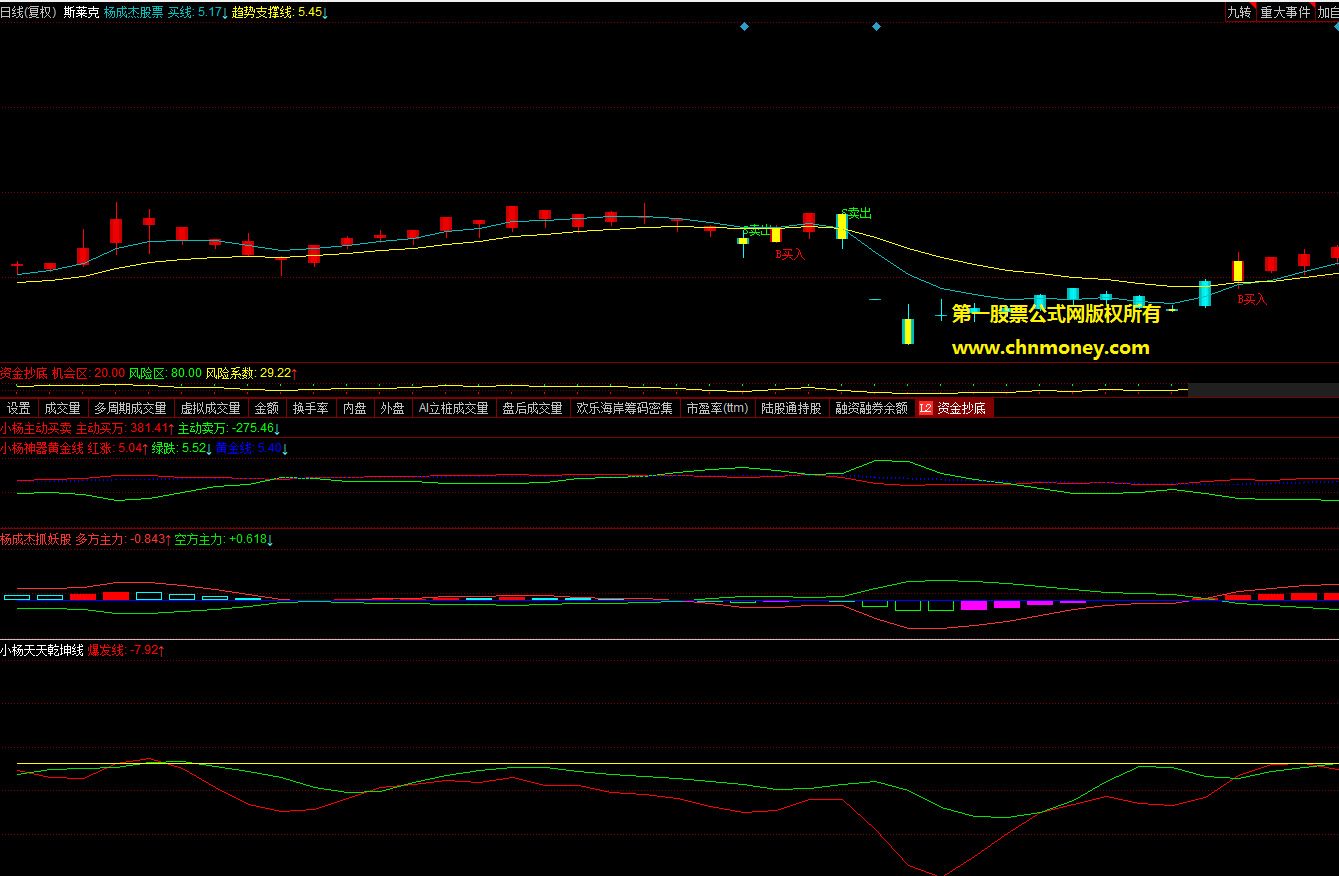Select the 外盘 tab
The image size is (1339, 876).
click(x=392, y=408)
